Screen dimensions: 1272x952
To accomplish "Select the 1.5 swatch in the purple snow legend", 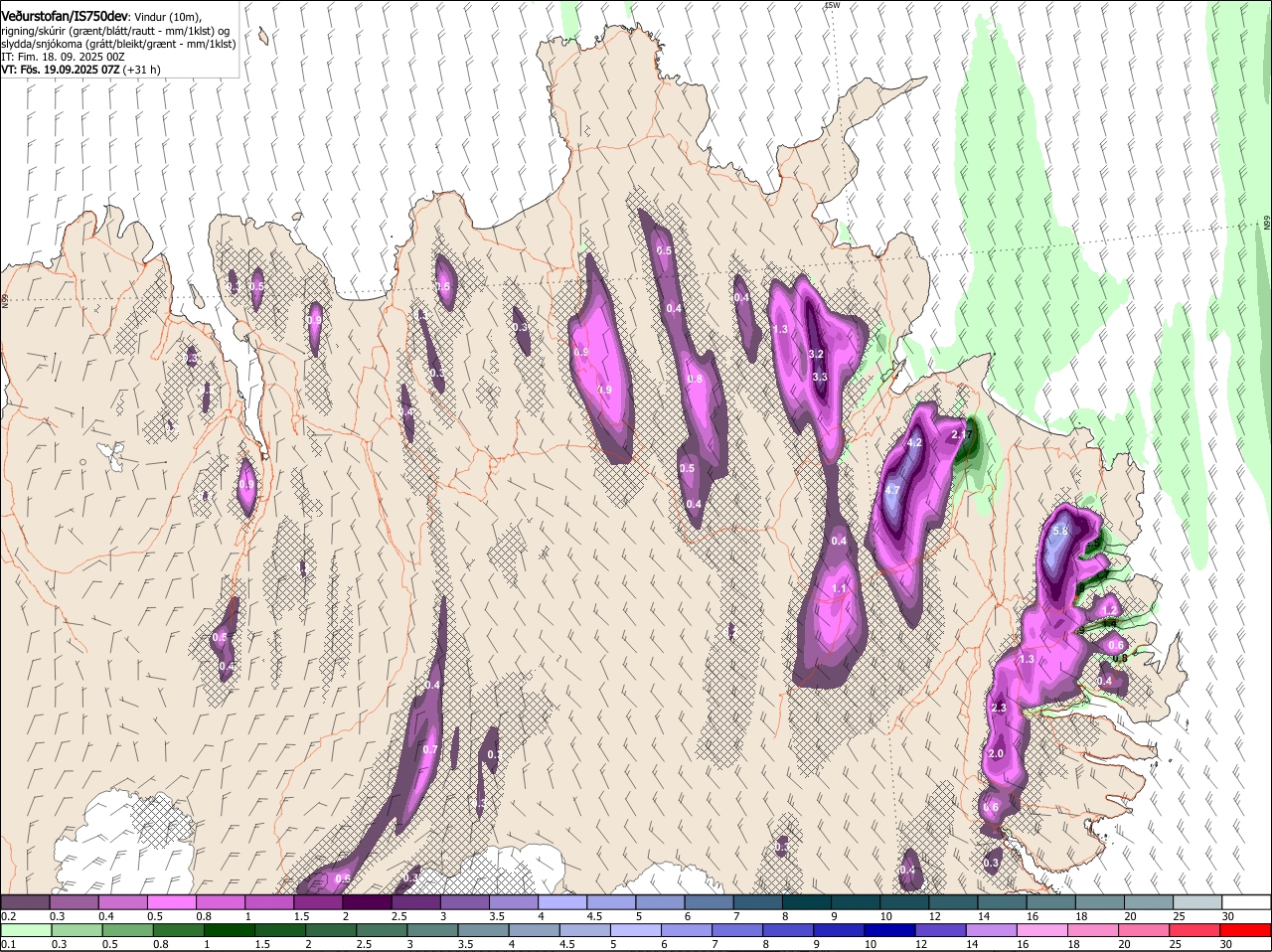I will tap(318, 901).
